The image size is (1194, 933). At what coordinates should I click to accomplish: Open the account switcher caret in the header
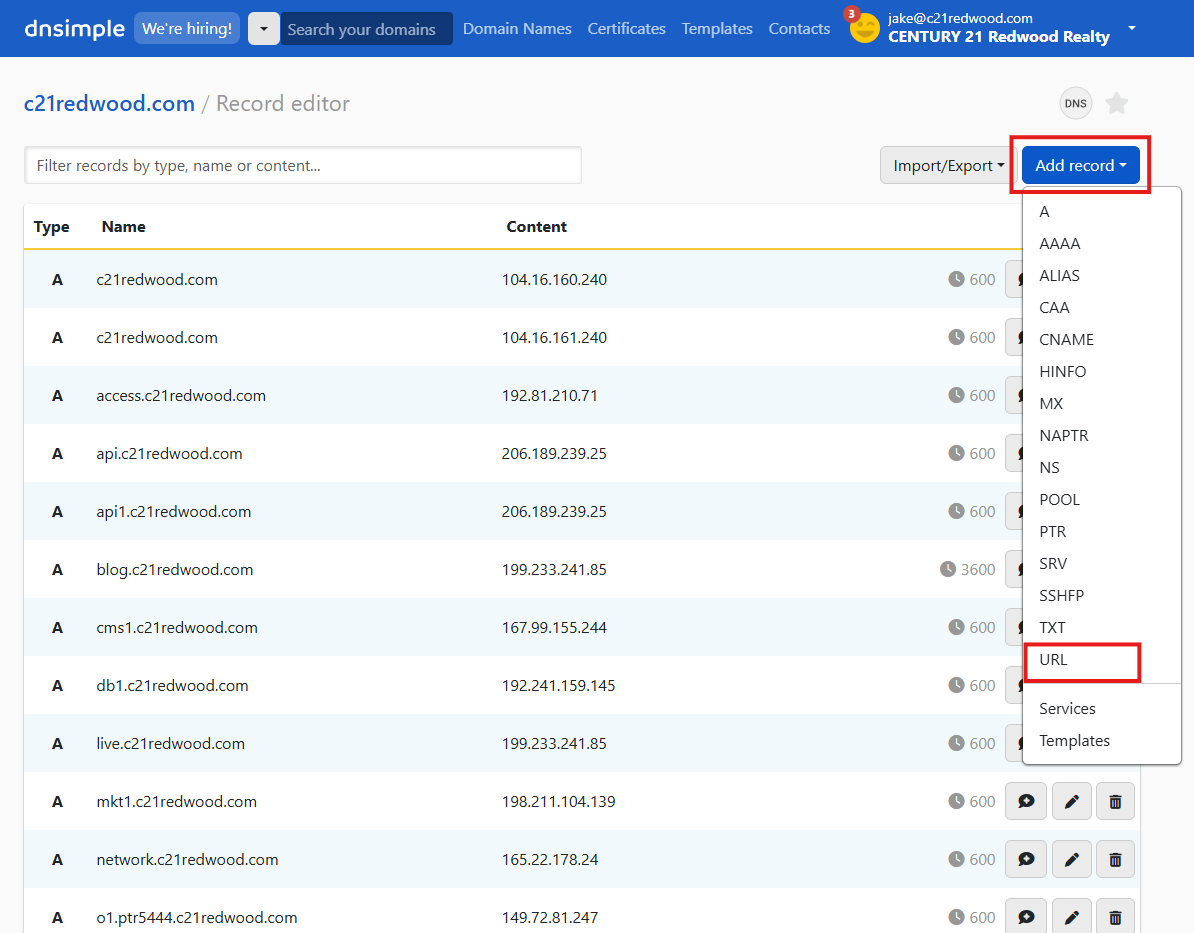[x=1132, y=28]
